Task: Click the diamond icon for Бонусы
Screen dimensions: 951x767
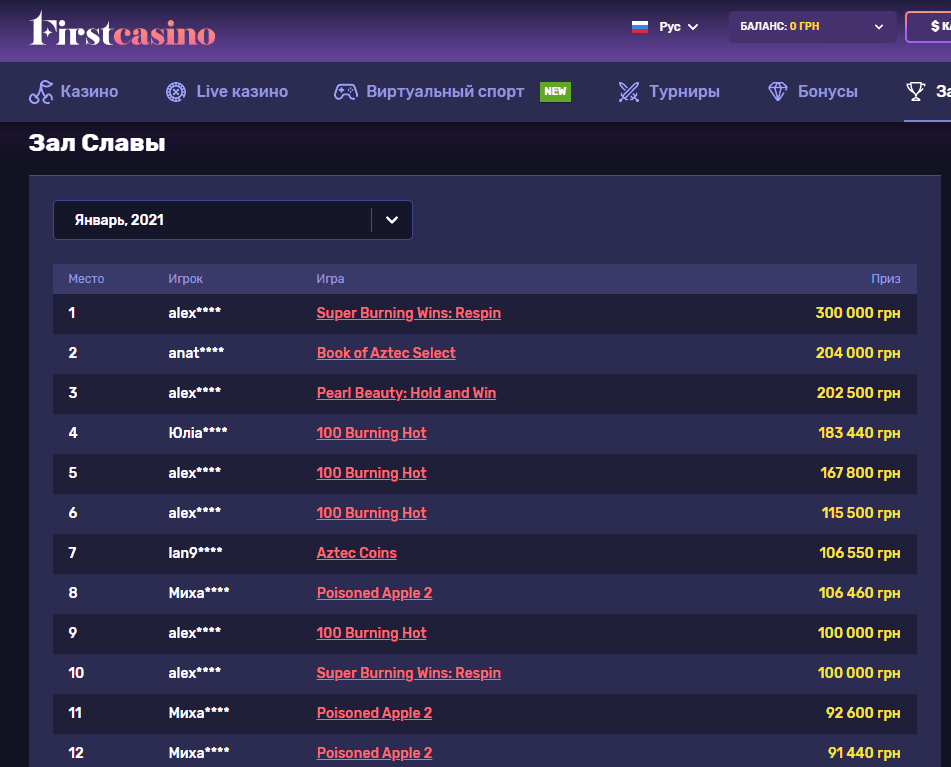Action: point(778,92)
